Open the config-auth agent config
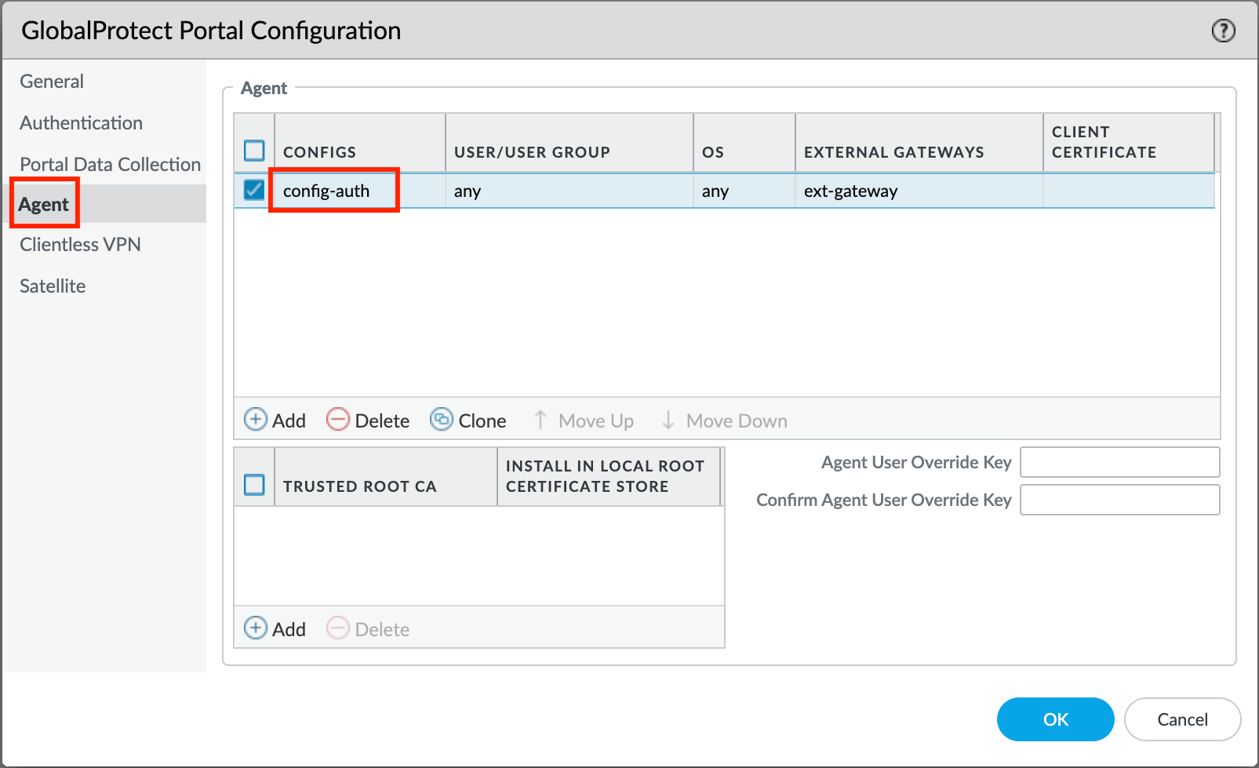Screen dimensions: 1259x768 click(326, 190)
